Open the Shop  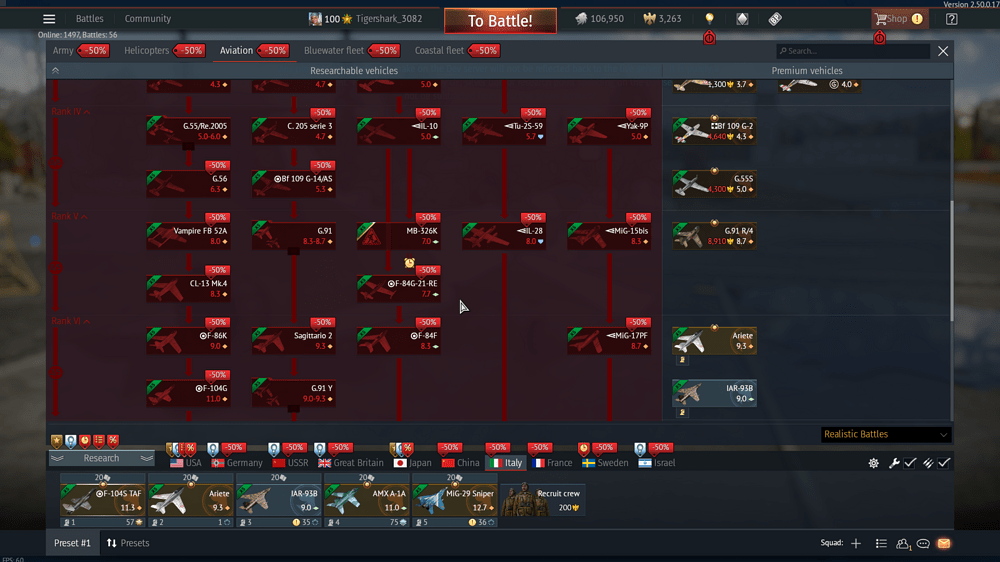(x=898, y=18)
